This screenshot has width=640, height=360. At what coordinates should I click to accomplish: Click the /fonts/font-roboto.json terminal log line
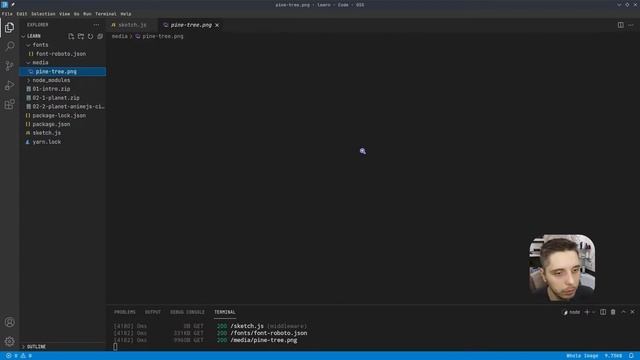(x=269, y=333)
